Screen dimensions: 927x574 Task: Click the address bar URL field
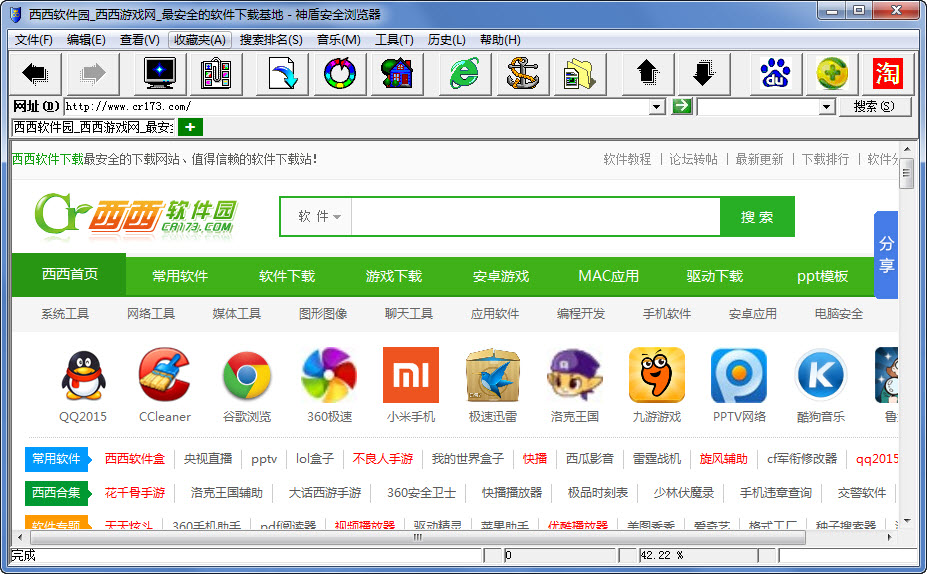(356, 107)
